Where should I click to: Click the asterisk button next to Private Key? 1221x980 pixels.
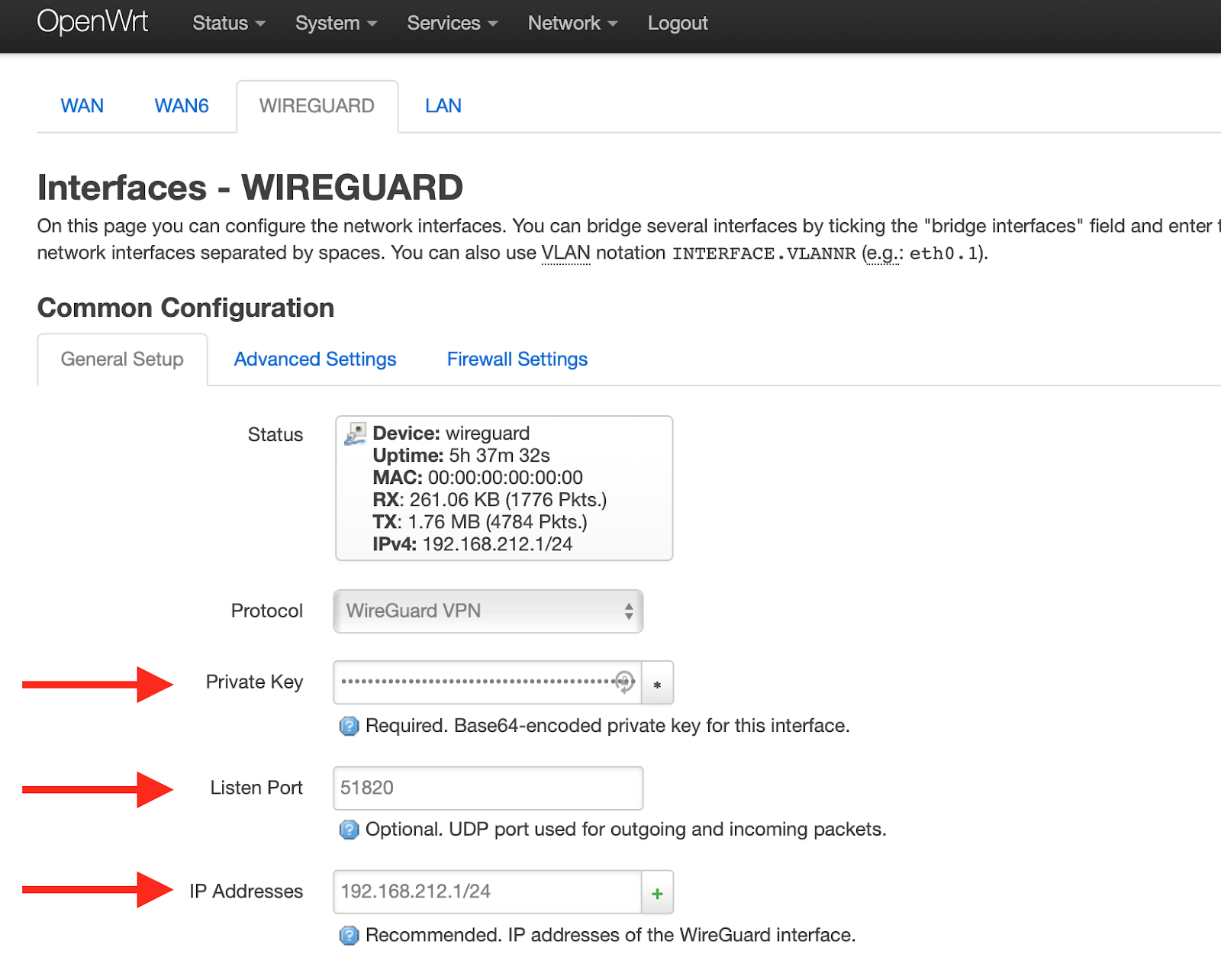pos(656,682)
